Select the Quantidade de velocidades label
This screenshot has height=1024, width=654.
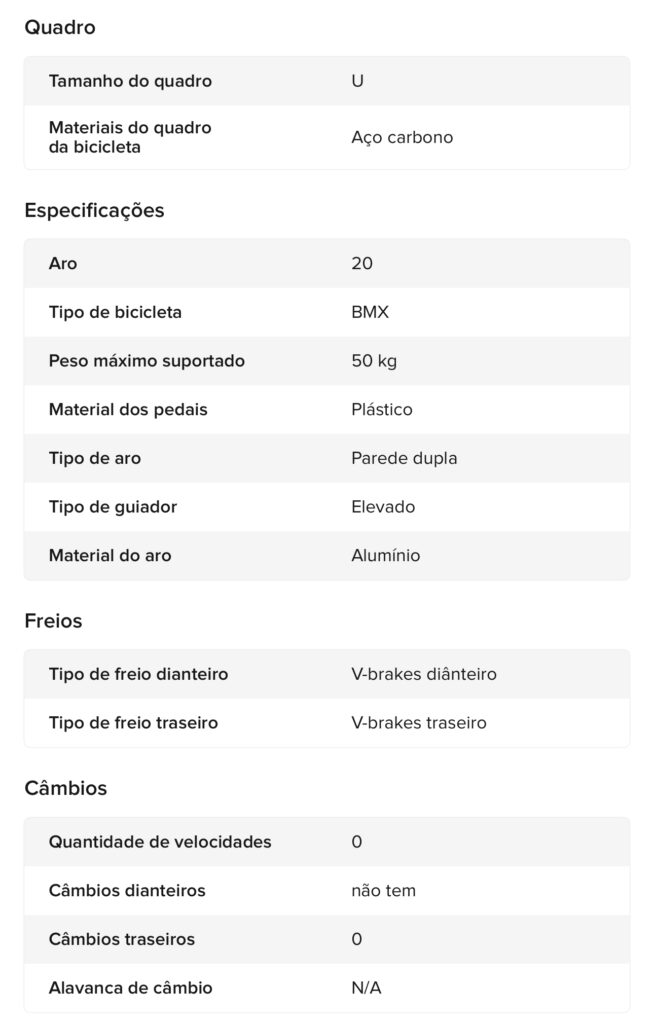160,842
